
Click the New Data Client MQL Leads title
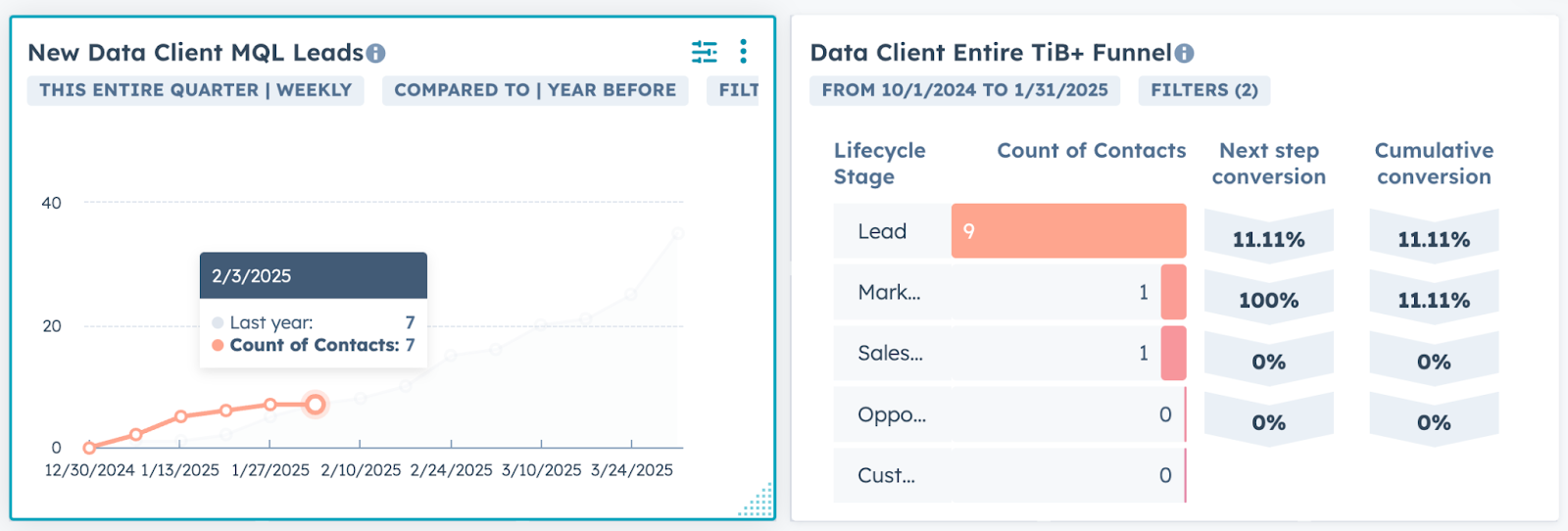click(x=195, y=53)
